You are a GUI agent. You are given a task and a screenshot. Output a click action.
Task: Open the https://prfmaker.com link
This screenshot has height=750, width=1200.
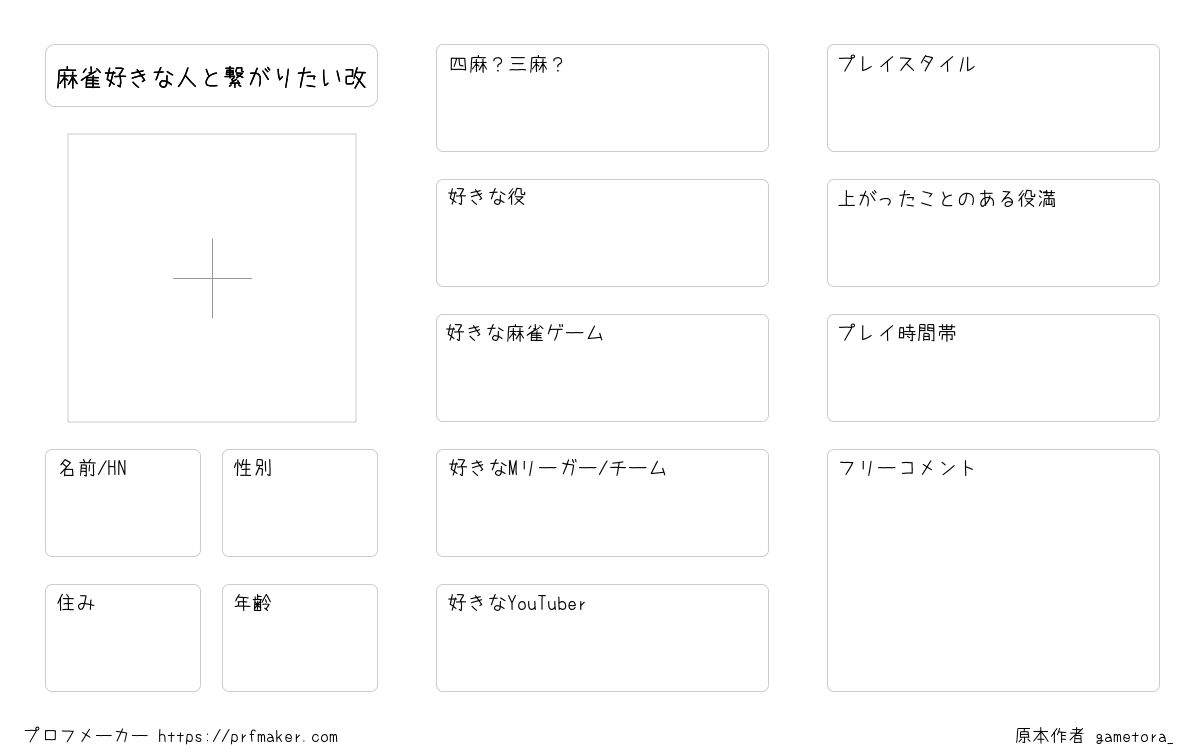[x=248, y=737]
